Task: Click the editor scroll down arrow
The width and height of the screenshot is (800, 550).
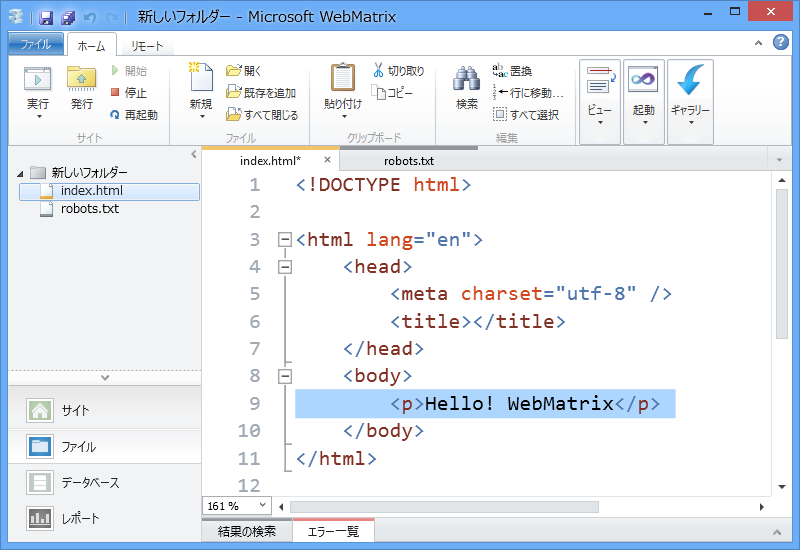Action: (x=782, y=487)
